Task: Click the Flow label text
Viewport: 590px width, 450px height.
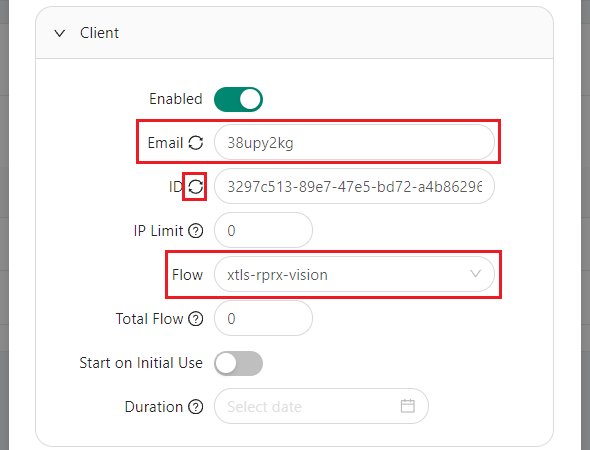Action: click(x=187, y=275)
